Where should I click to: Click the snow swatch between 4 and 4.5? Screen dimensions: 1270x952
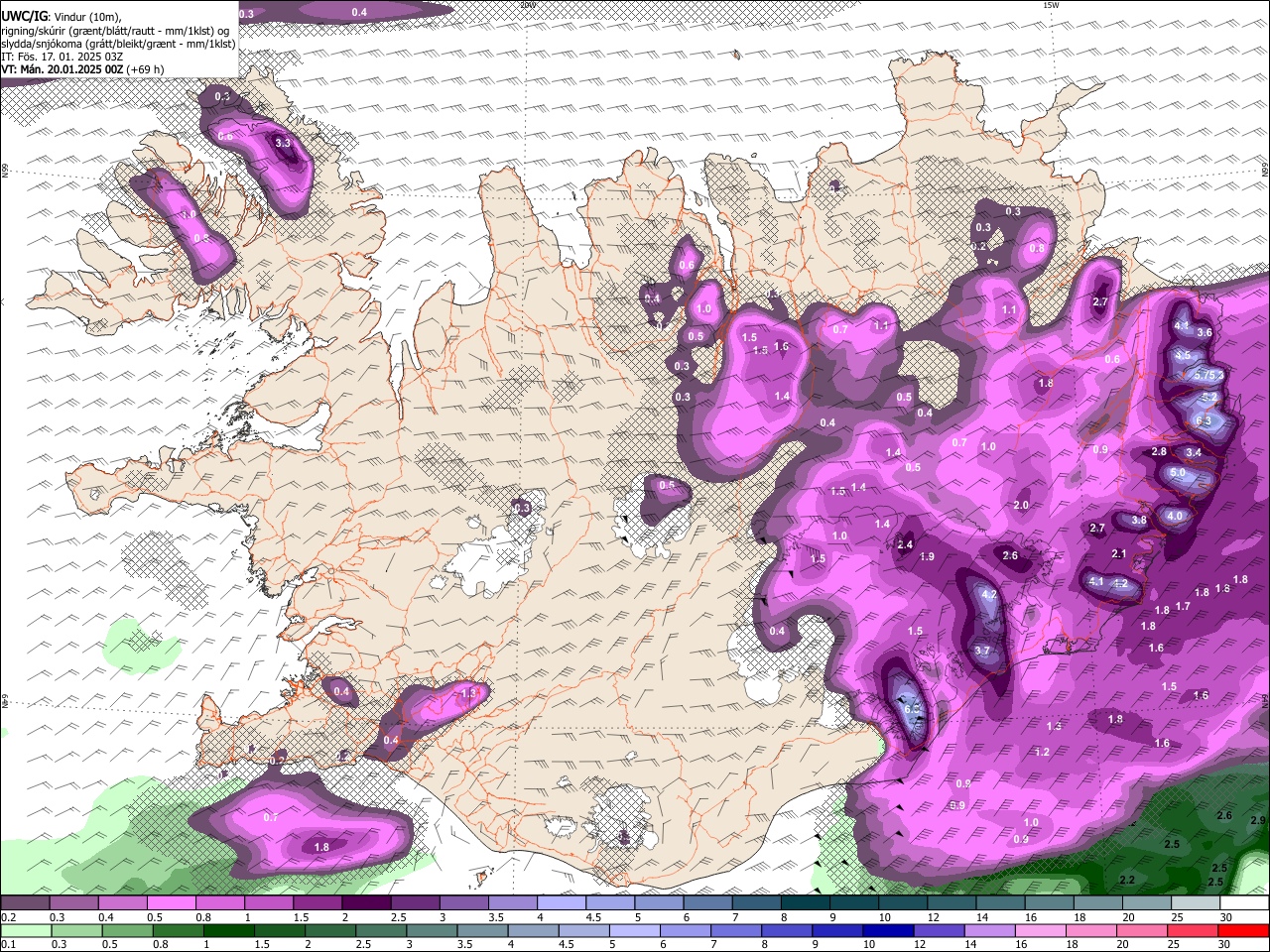point(561,902)
